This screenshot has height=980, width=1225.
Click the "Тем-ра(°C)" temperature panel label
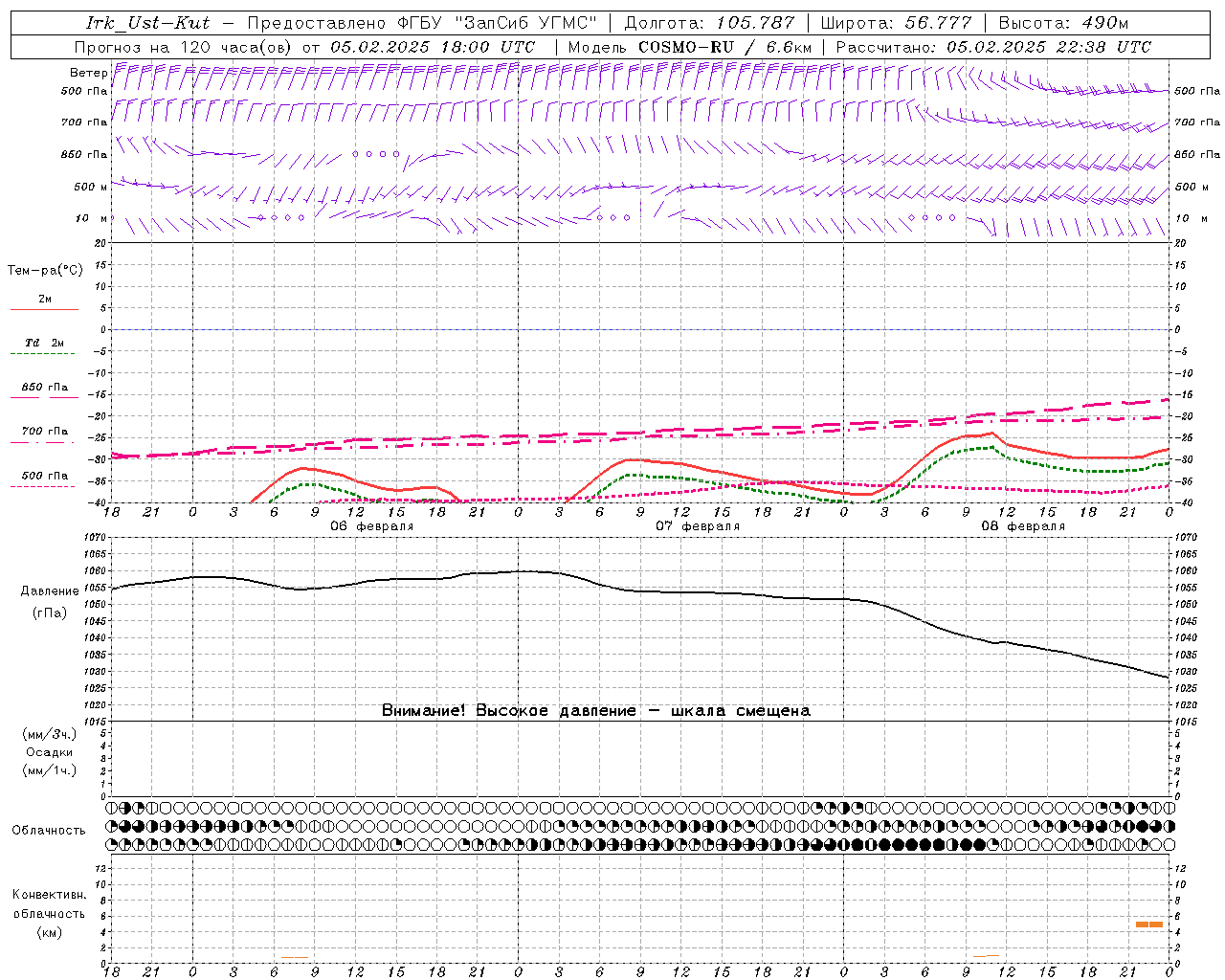(x=45, y=271)
